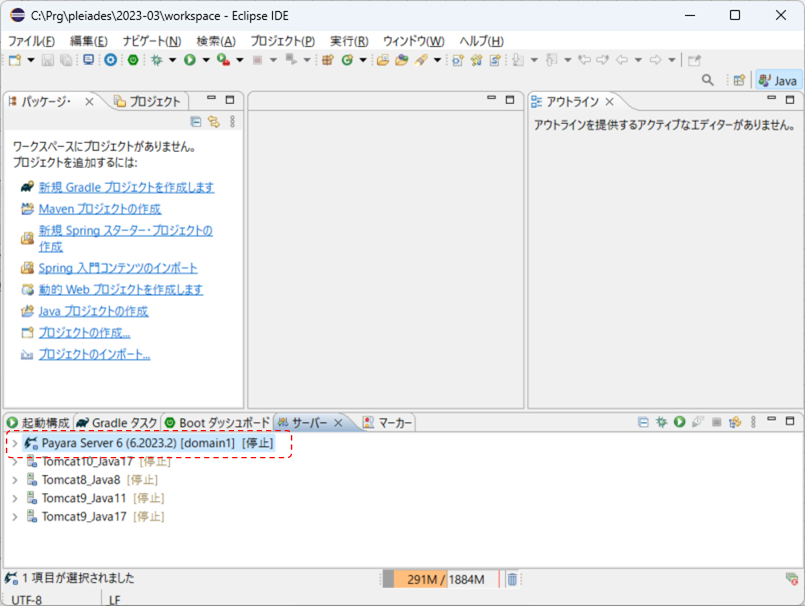Click the Save All toolbar icon
Viewport: 805px width, 606px height.
coord(66,60)
